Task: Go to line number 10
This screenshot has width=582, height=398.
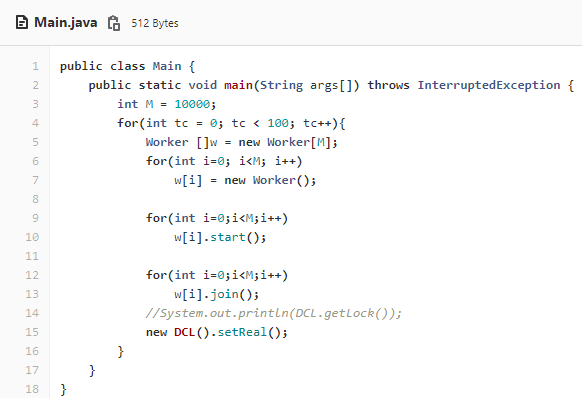Action: pyautogui.click(x=32, y=237)
